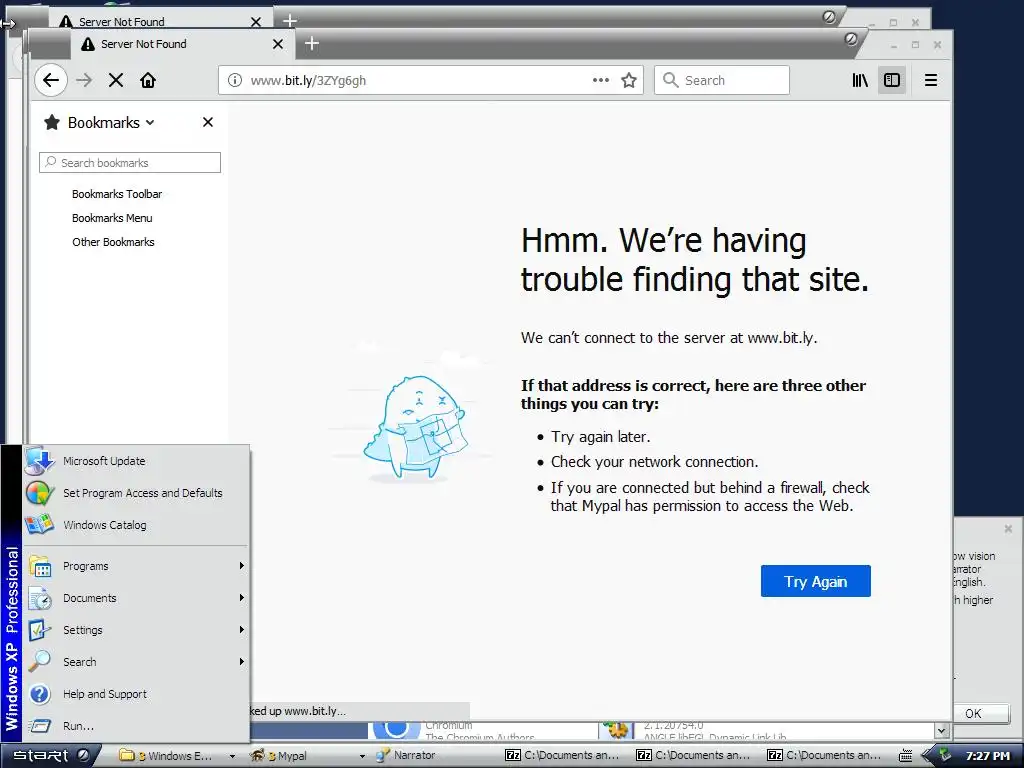The height and width of the screenshot is (768, 1024).
Task: Open a new tab in front window
Action: pos(312,44)
